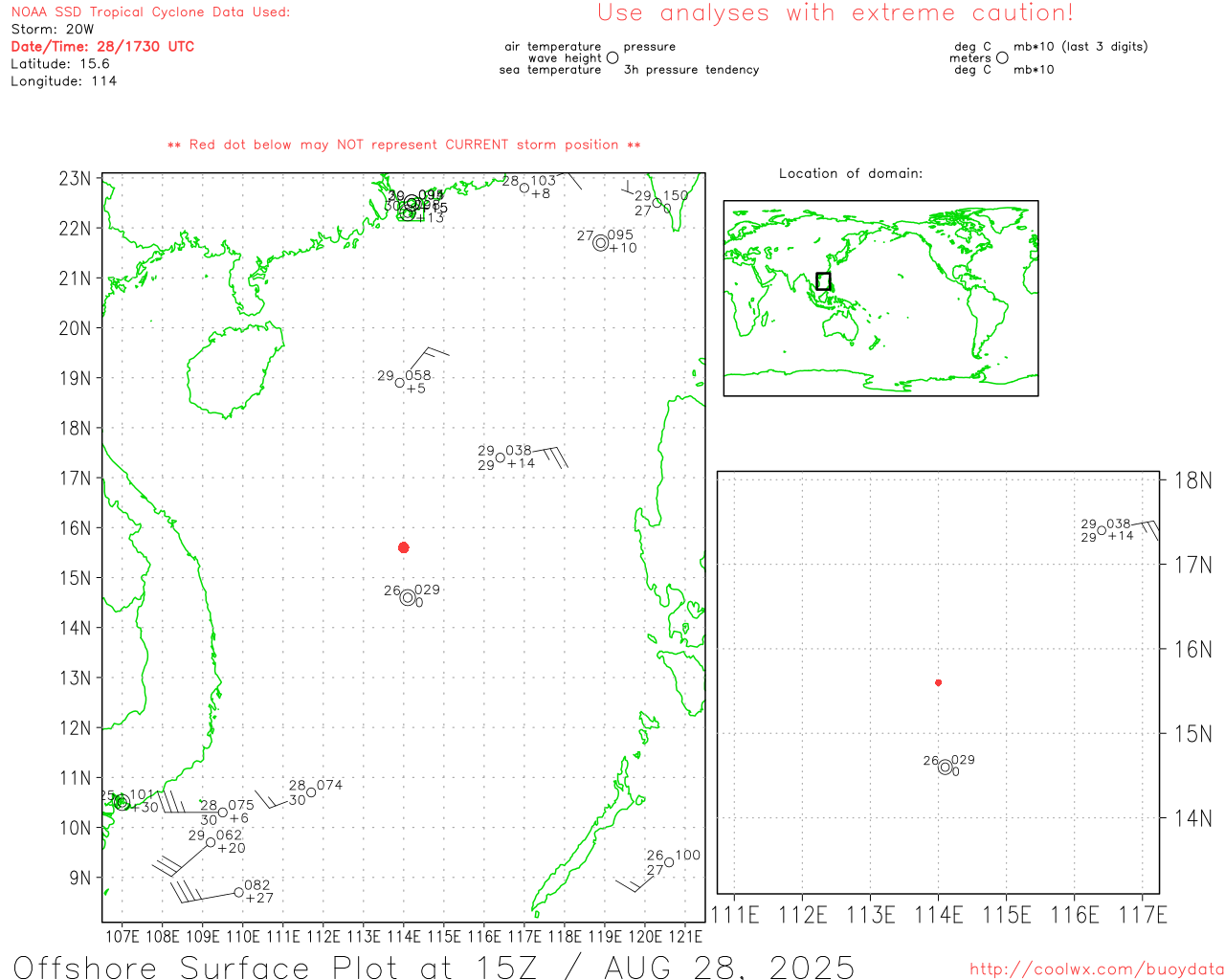Click the station circle reading 28 075 +6
This screenshot has width=1225, height=980.
[x=223, y=813]
